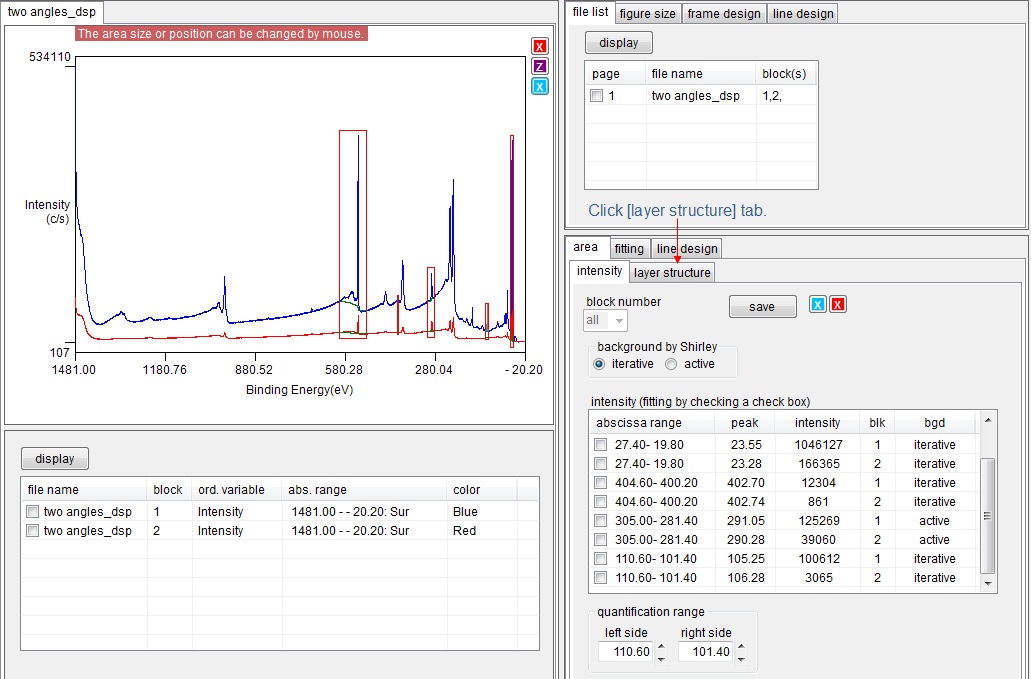Click the purple Z icon beside the graph
The width and height of the screenshot is (1031, 679).
[x=540, y=66]
